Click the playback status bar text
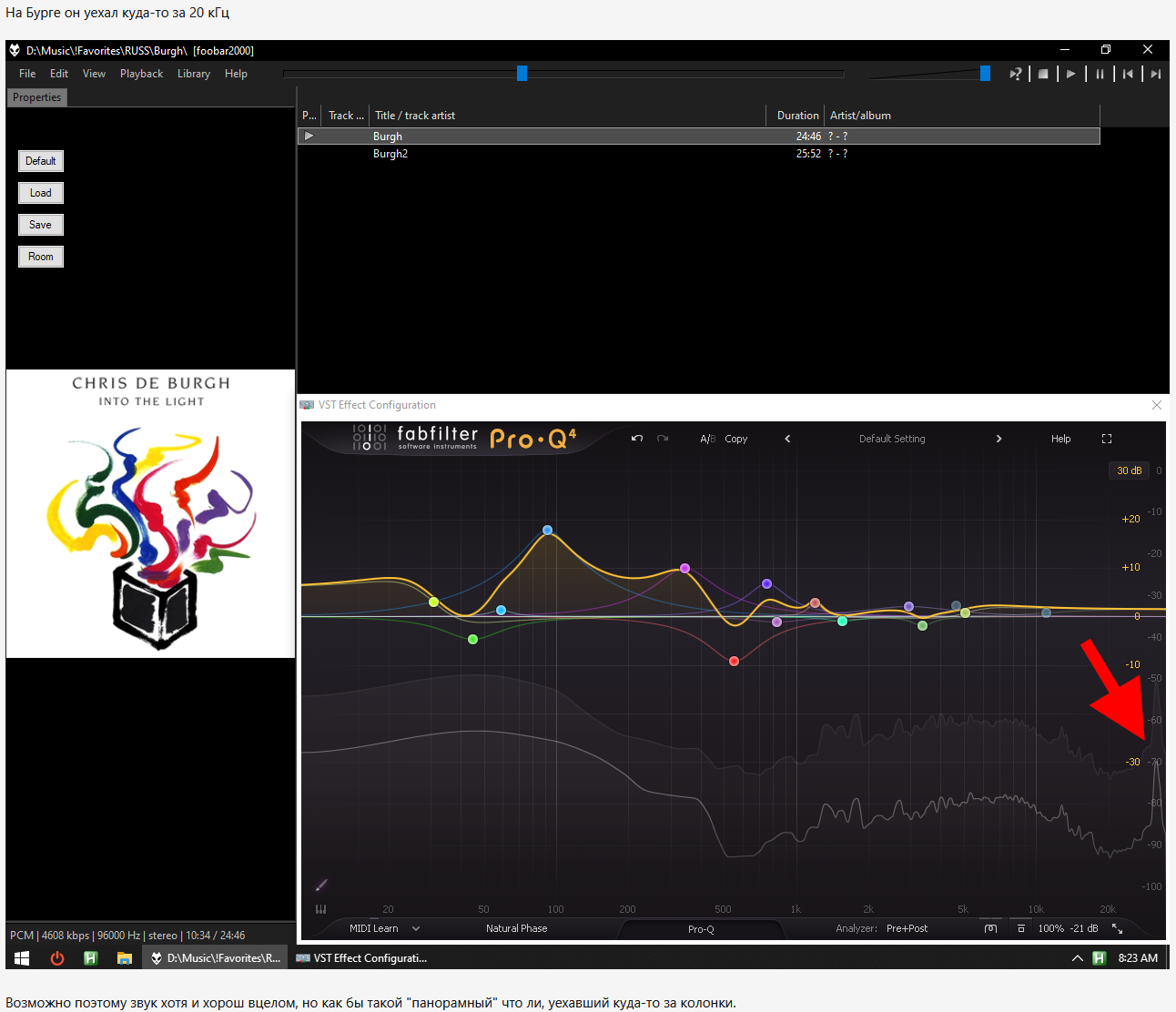Viewport: 1176px width, 1012px height. tap(127, 935)
